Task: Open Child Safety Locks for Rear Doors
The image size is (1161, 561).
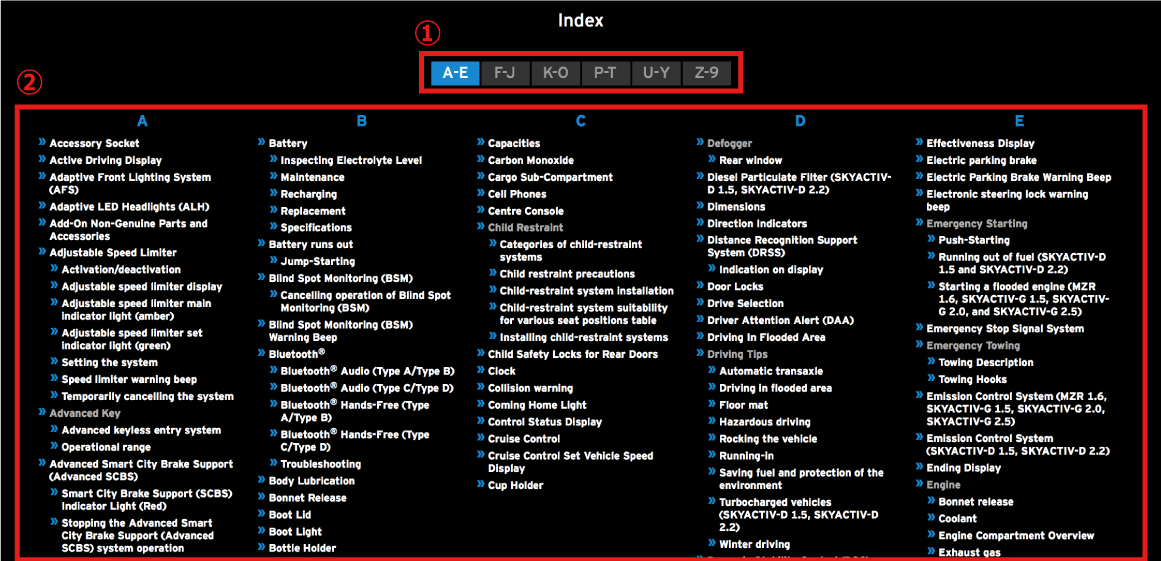Action: tap(572, 355)
